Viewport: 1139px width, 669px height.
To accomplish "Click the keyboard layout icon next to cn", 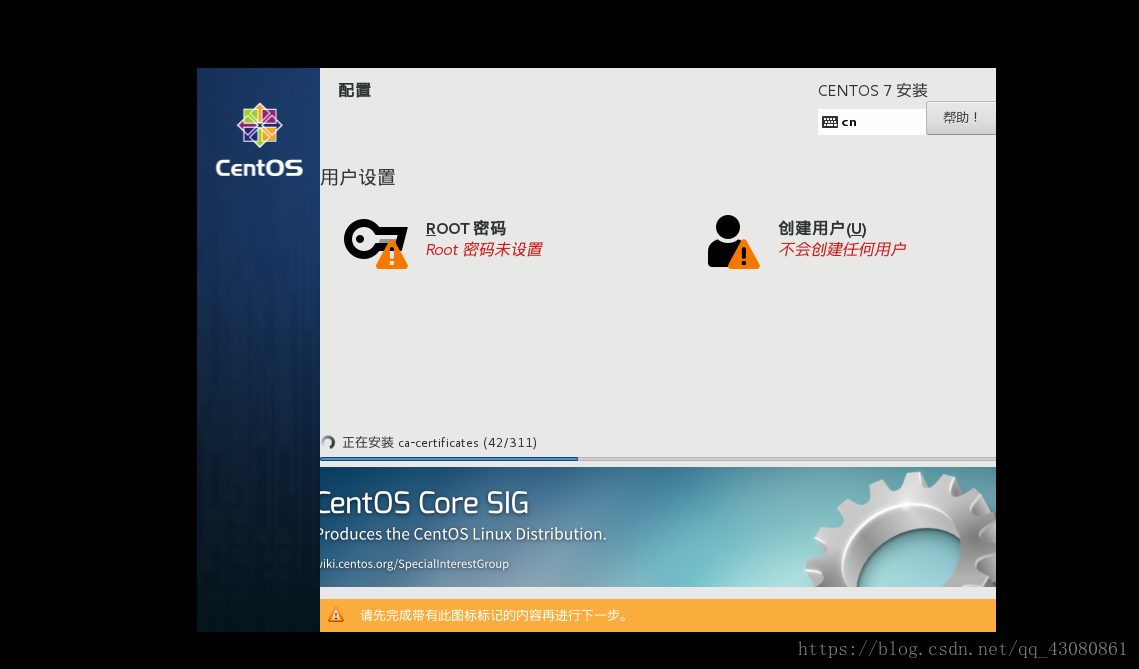I will tap(830, 122).
